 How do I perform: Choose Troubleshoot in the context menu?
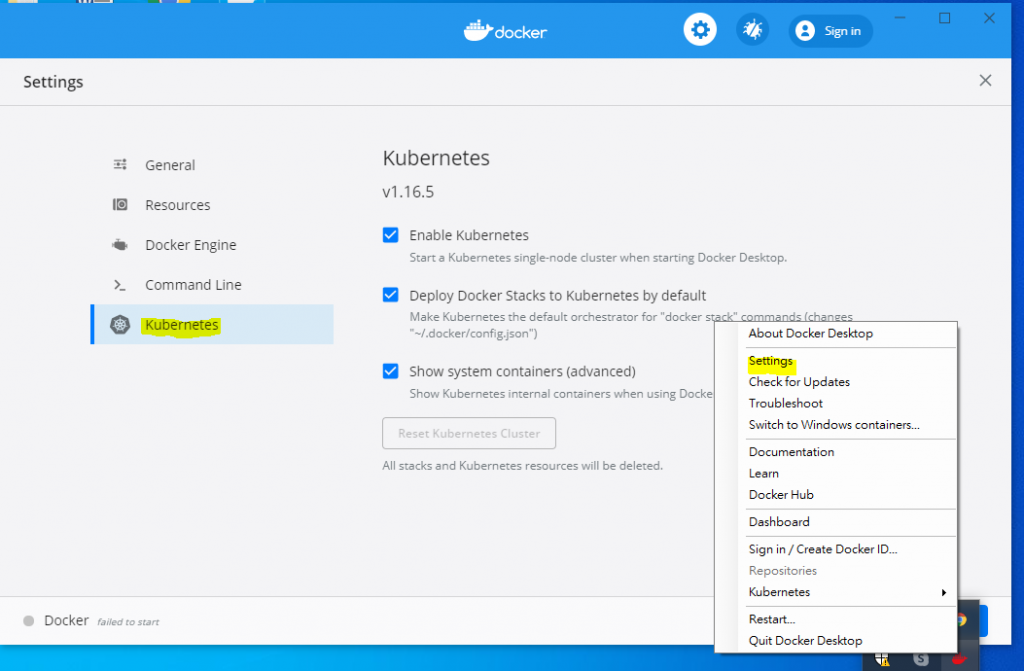pyautogui.click(x=785, y=403)
